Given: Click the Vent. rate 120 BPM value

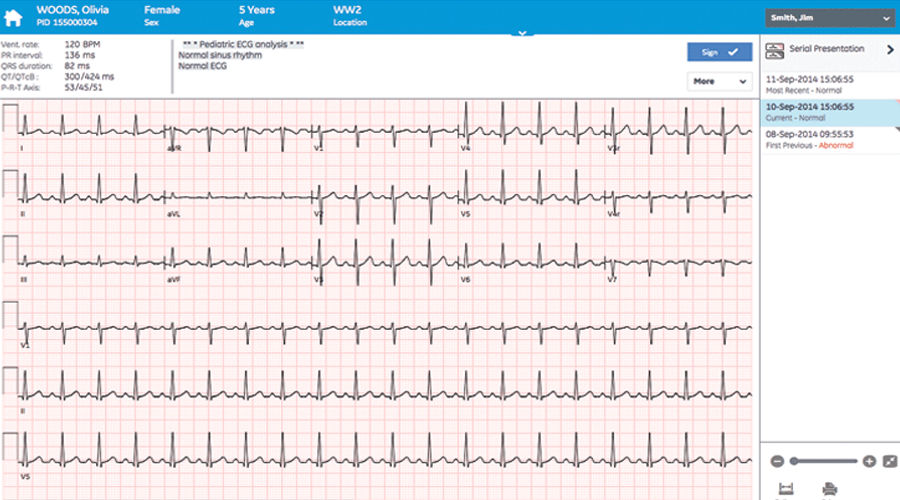Looking at the screenshot, I should (82, 44).
